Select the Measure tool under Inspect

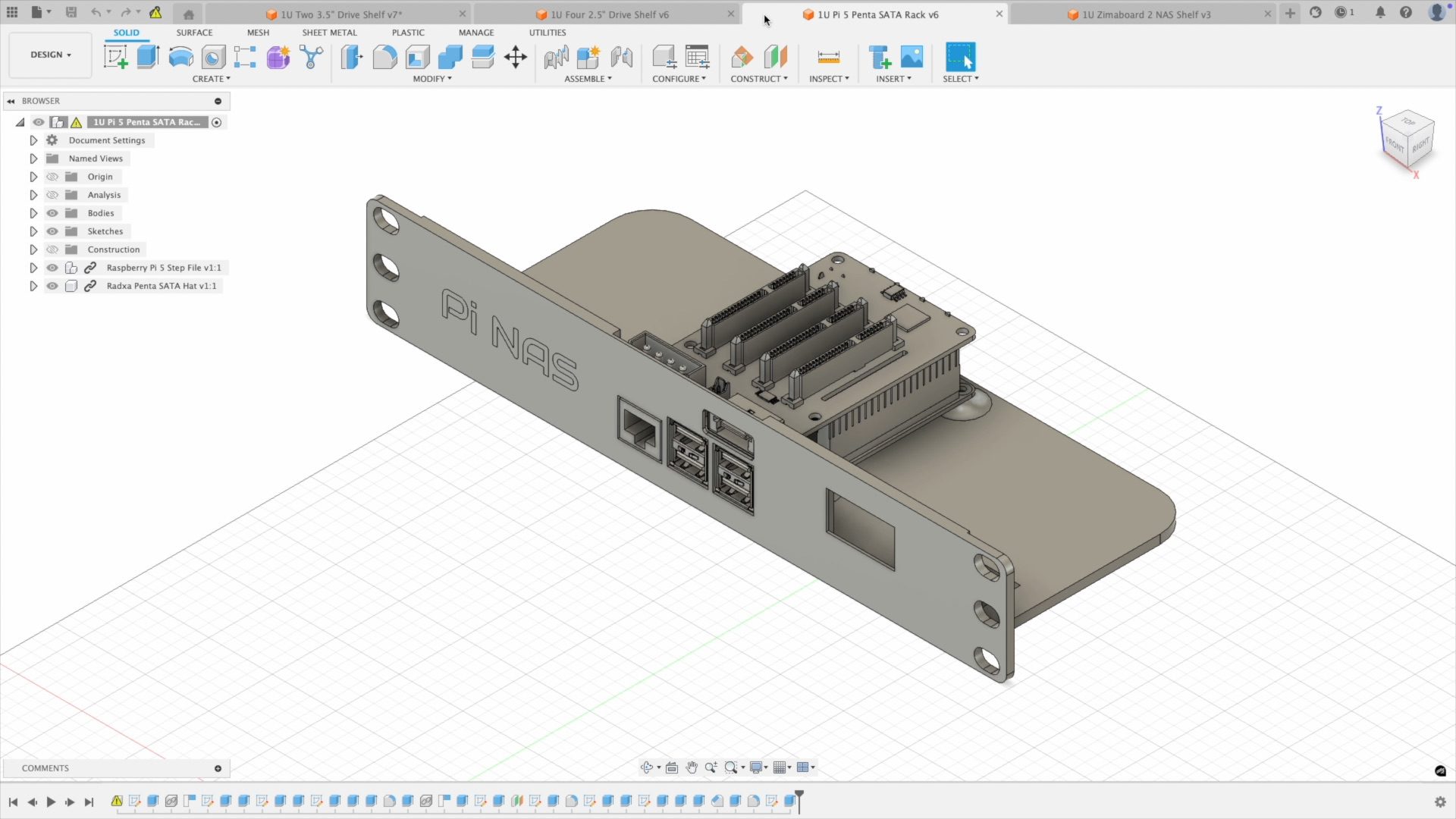(828, 57)
